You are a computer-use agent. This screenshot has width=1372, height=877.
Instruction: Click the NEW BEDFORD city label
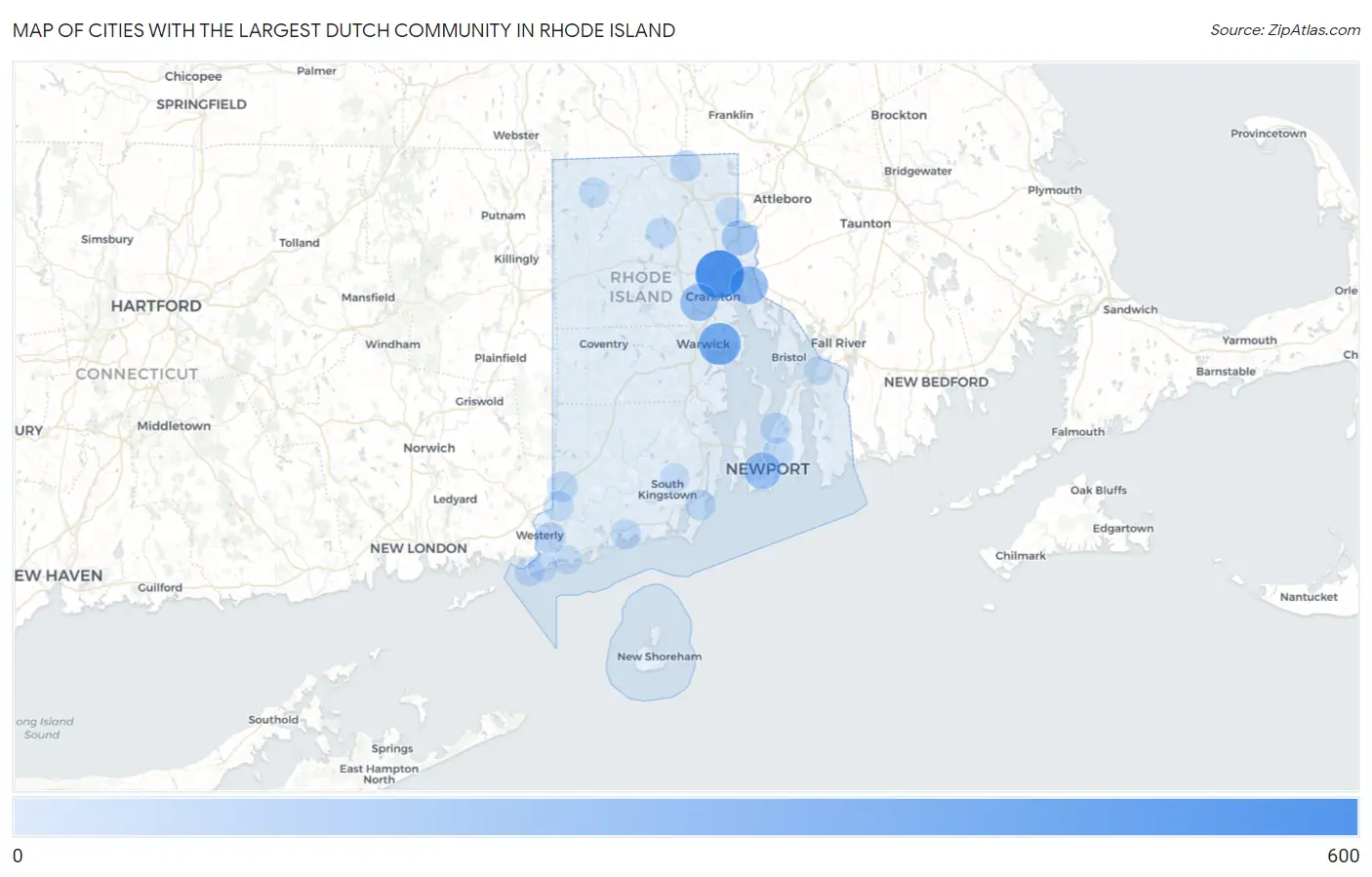[936, 382]
